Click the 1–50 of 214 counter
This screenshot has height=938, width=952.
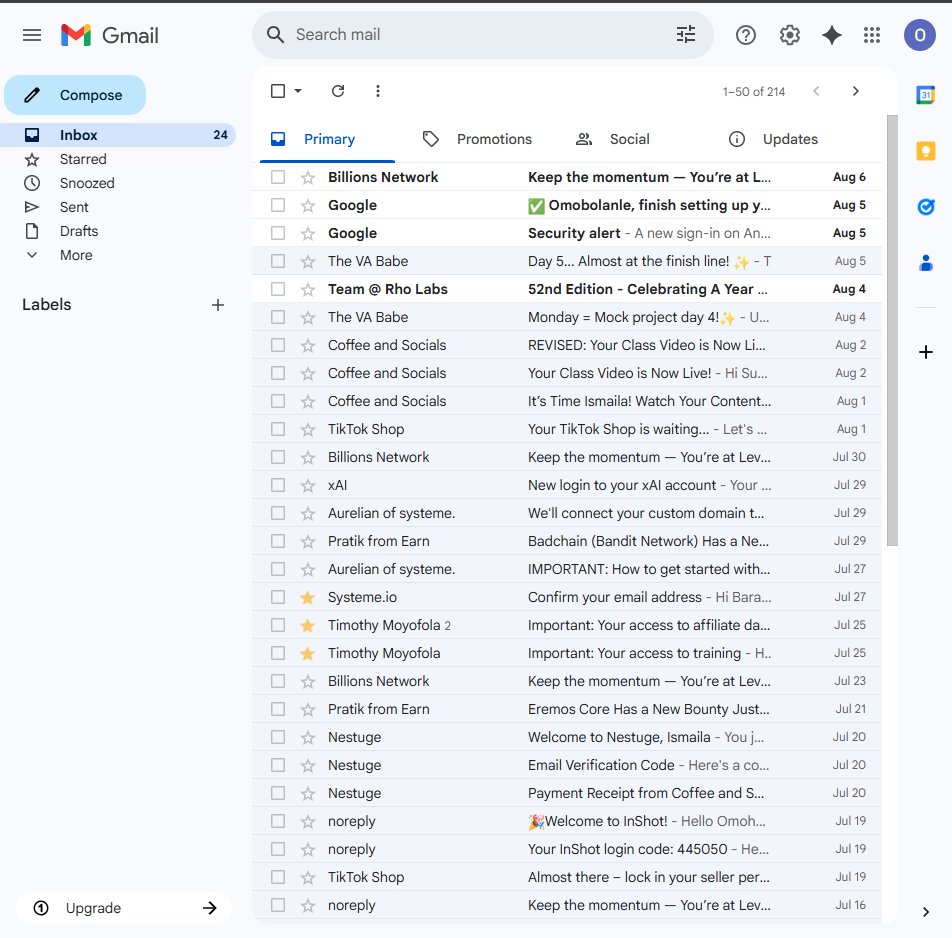click(x=753, y=92)
